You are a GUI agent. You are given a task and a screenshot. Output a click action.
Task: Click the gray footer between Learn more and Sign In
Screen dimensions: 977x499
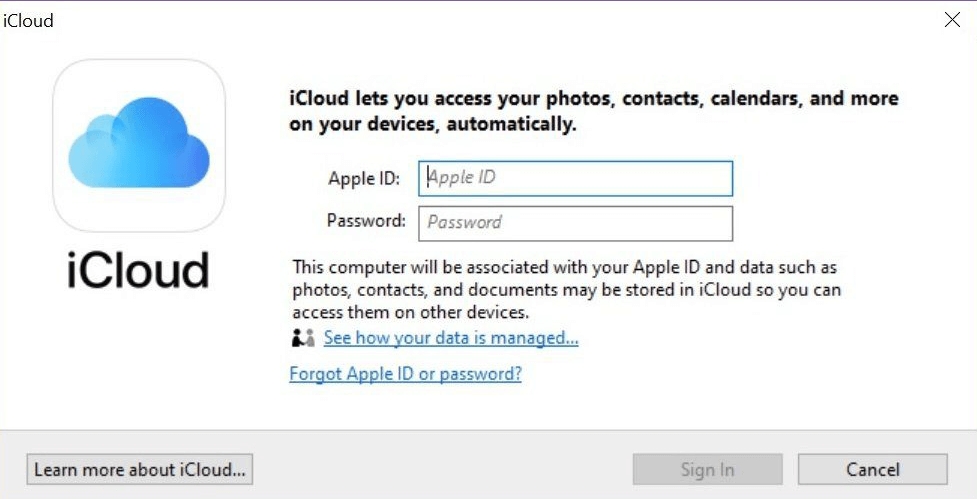(440, 469)
